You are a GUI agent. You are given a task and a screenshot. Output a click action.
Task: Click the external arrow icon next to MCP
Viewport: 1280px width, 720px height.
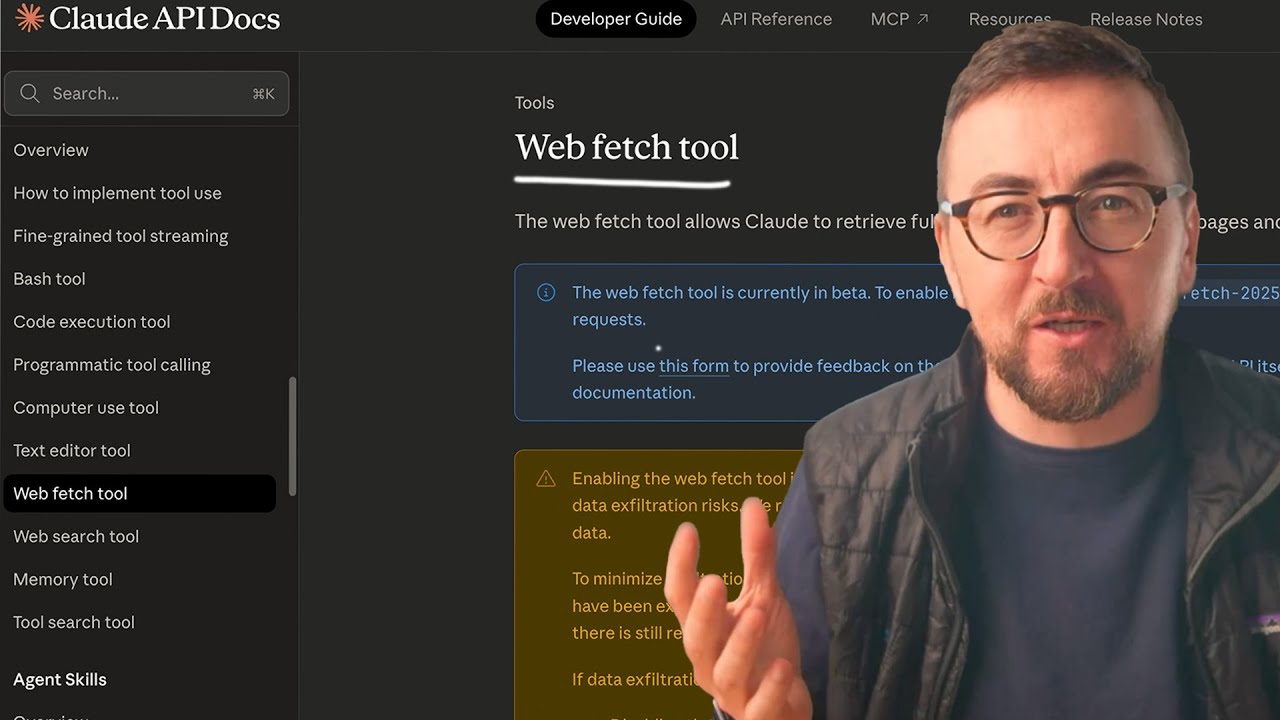click(x=923, y=19)
